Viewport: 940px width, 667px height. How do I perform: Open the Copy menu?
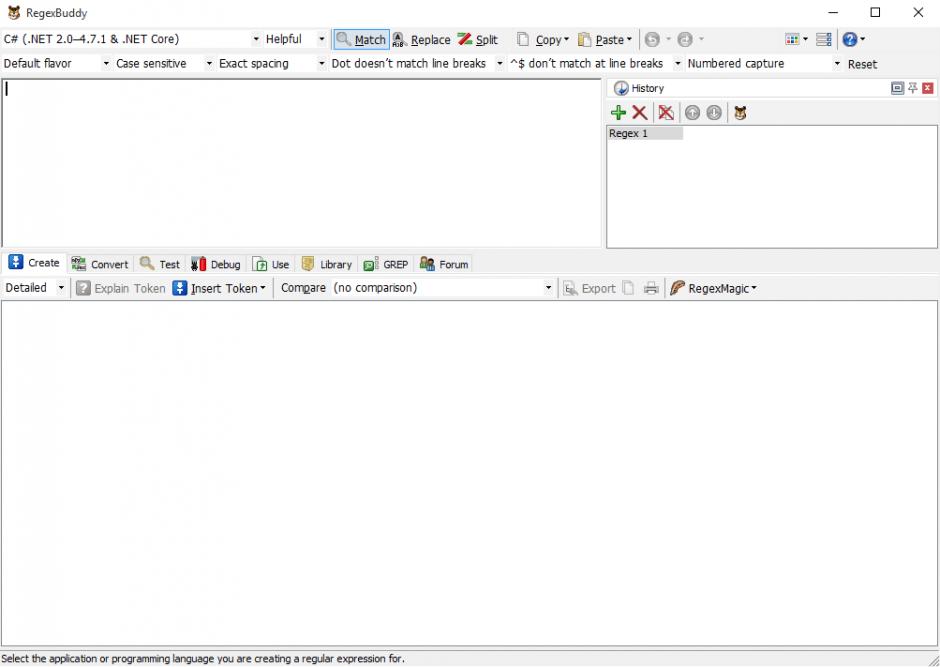543,40
